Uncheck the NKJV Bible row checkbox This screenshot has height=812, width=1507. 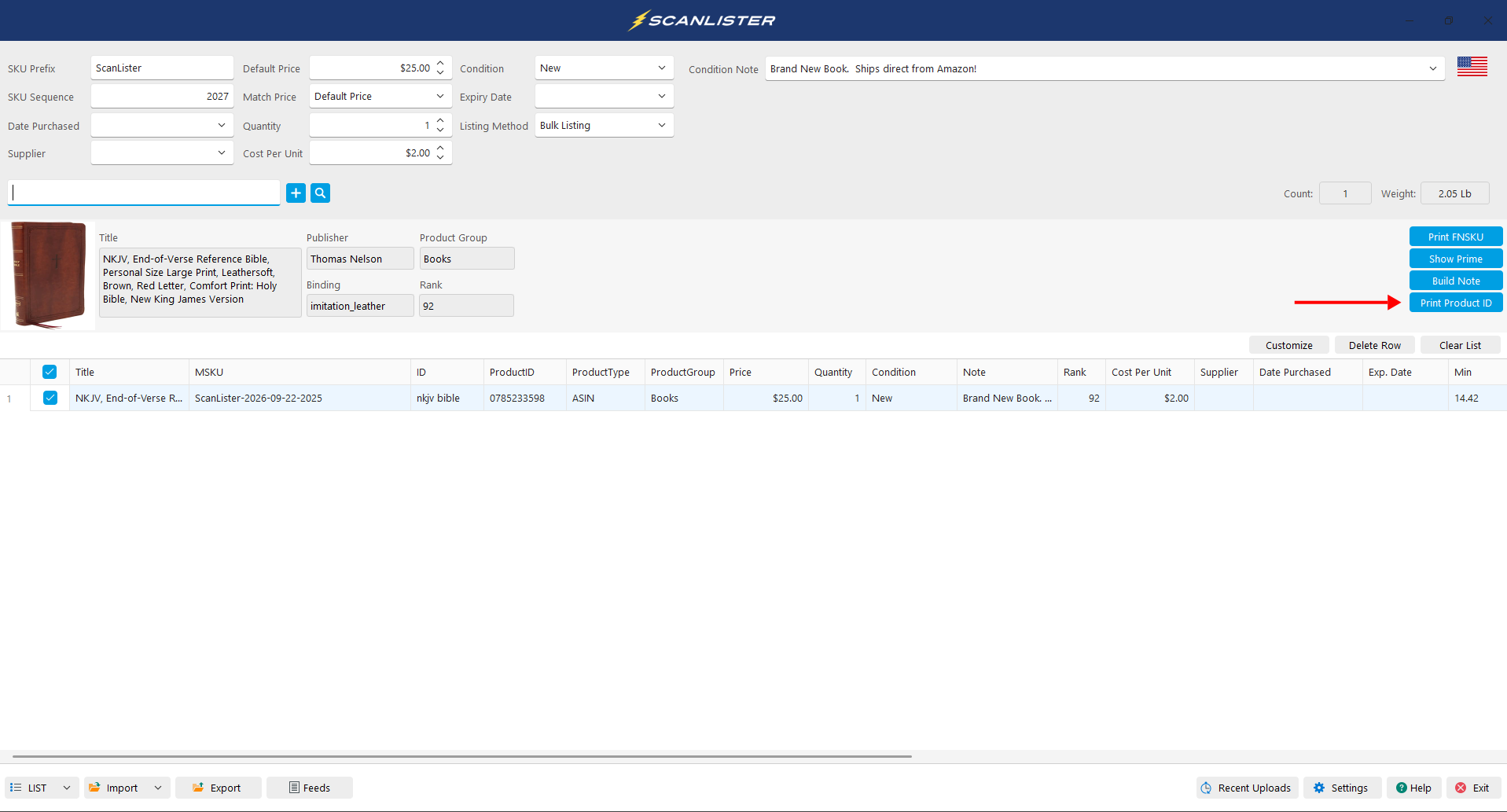(50, 398)
